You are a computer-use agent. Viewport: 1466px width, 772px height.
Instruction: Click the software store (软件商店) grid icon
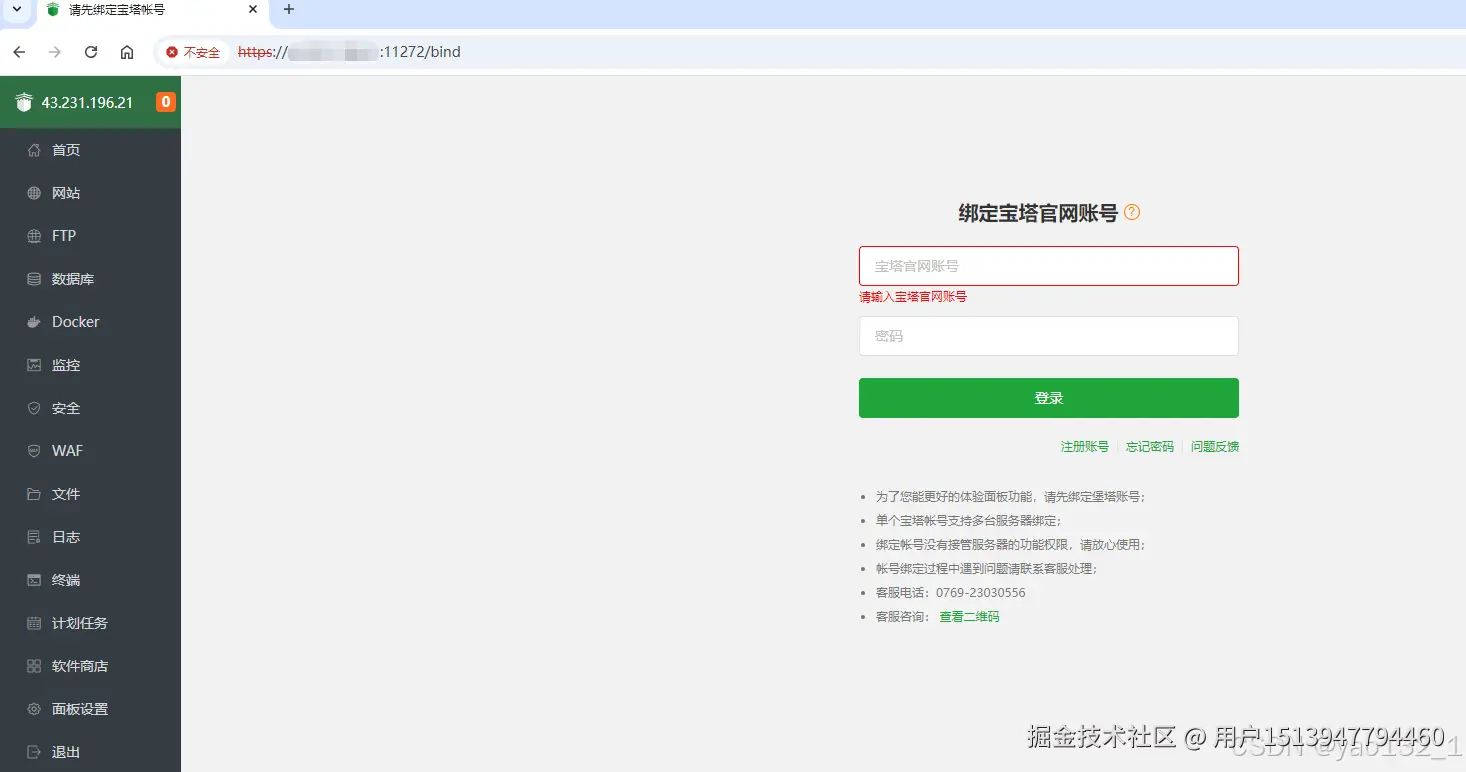click(34, 666)
